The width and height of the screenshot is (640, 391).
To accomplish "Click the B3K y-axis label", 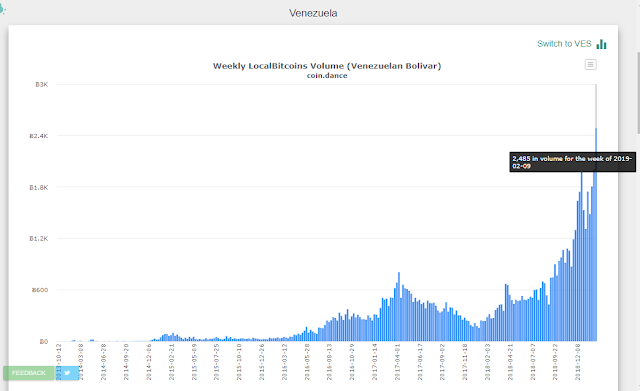I will tap(41, 84).
